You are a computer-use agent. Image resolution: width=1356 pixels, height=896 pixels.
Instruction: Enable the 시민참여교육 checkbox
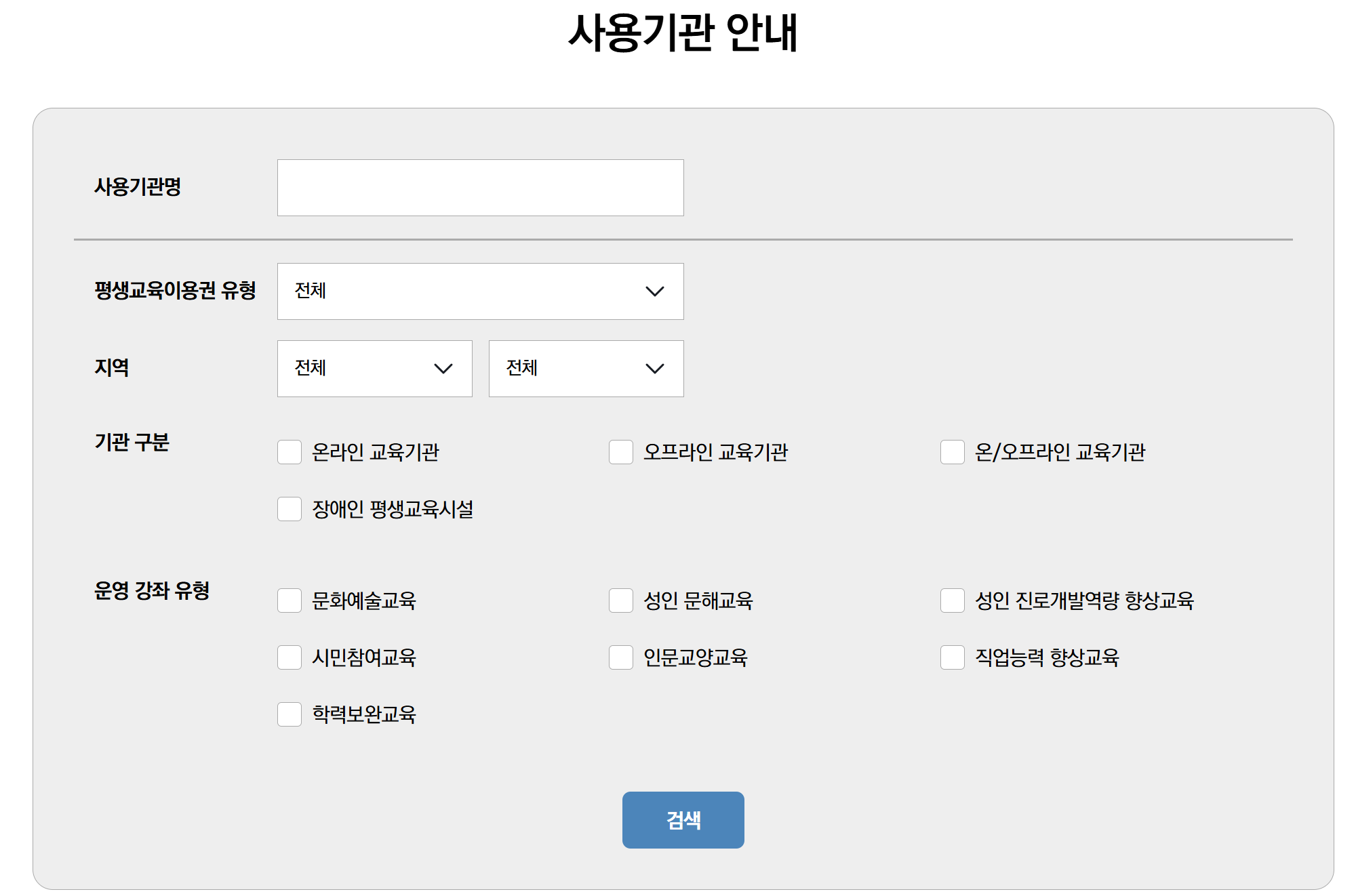pos(290,657)
